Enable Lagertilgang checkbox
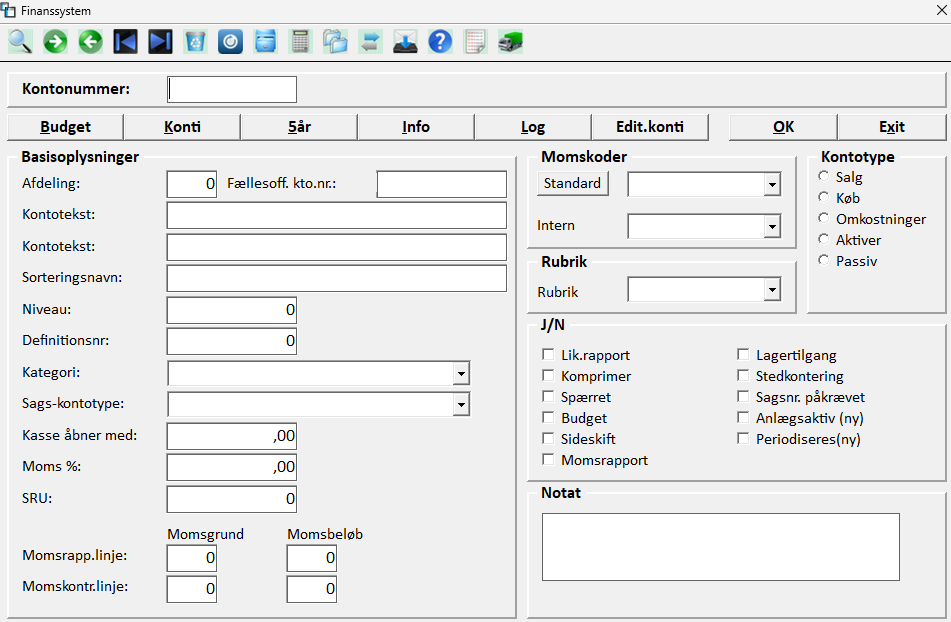 pos(743,355)
